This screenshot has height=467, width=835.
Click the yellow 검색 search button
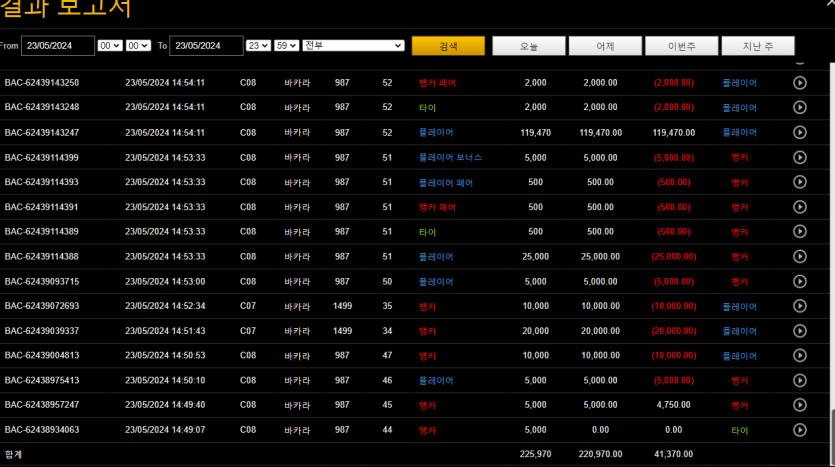click(x=448, y=46)
